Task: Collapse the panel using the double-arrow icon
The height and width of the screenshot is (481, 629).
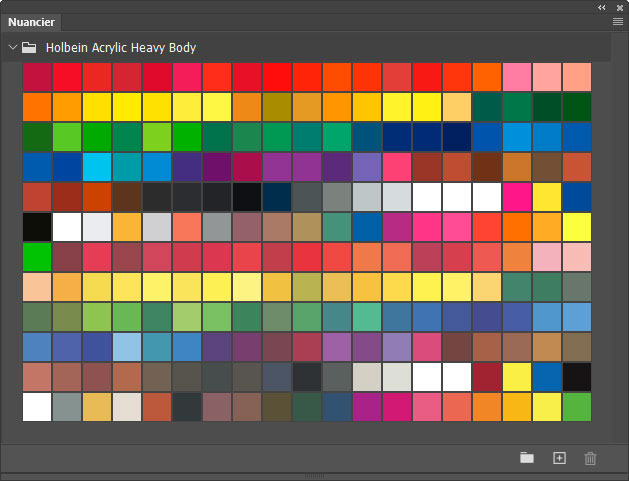Action: [601, 7]
